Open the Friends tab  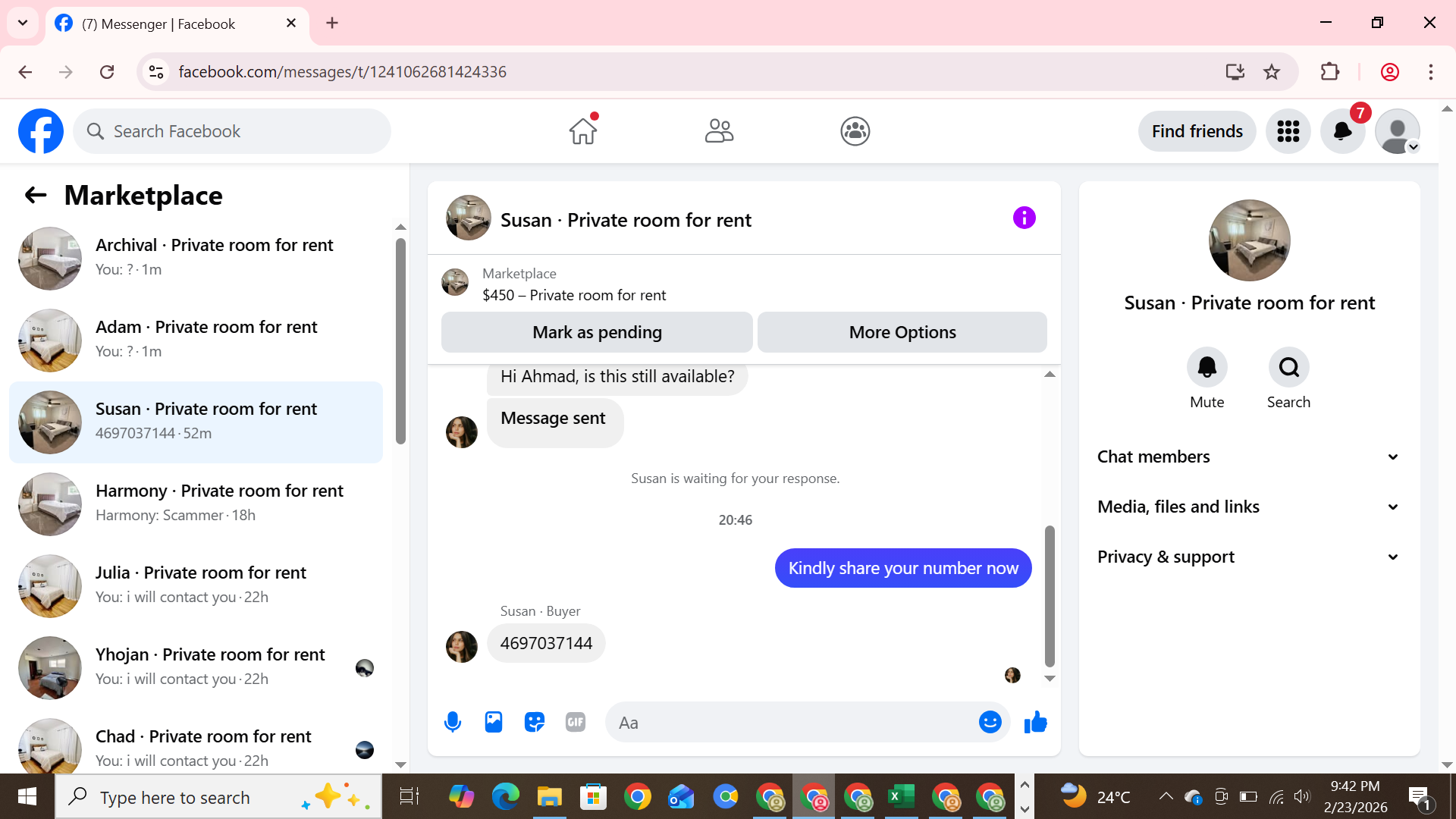click(x=719, y=131)
